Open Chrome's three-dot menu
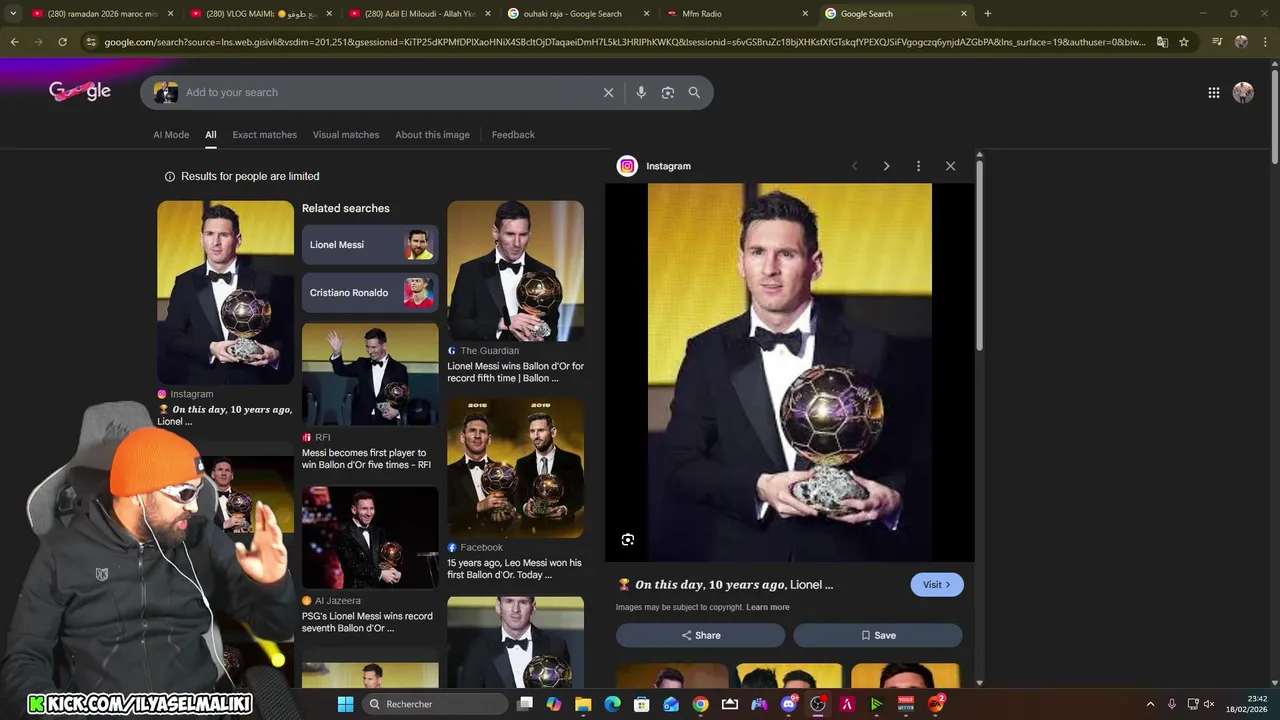 1265,42
